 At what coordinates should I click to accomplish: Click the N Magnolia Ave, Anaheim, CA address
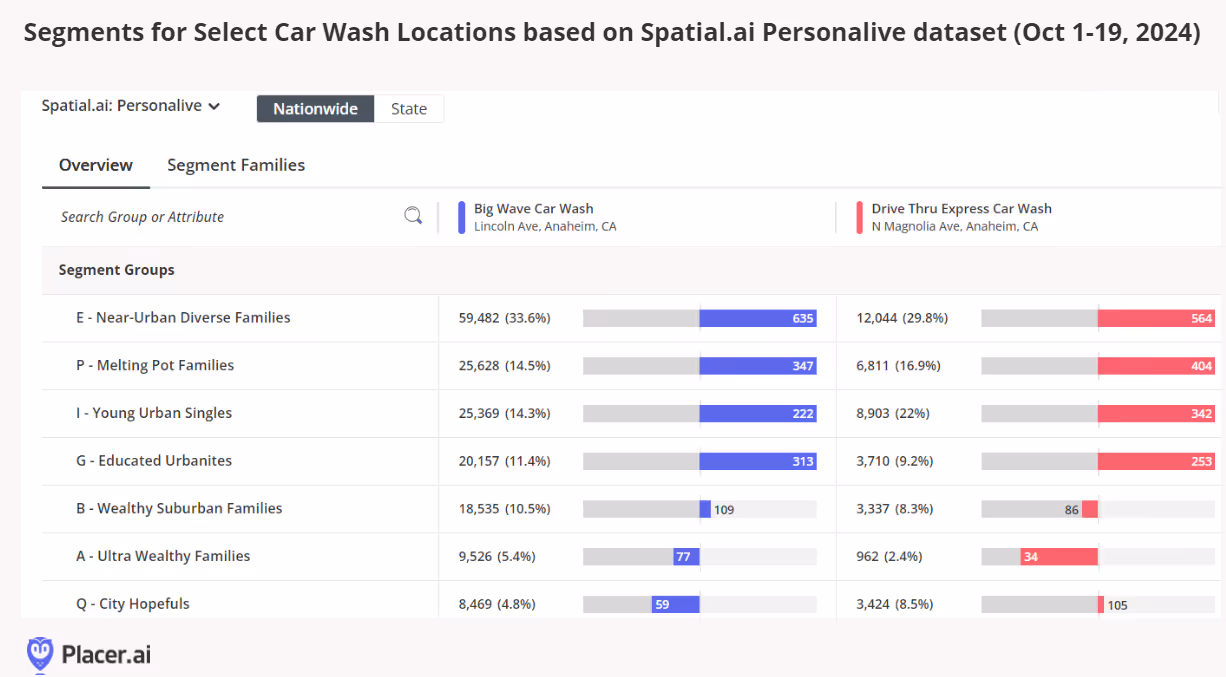955,227
